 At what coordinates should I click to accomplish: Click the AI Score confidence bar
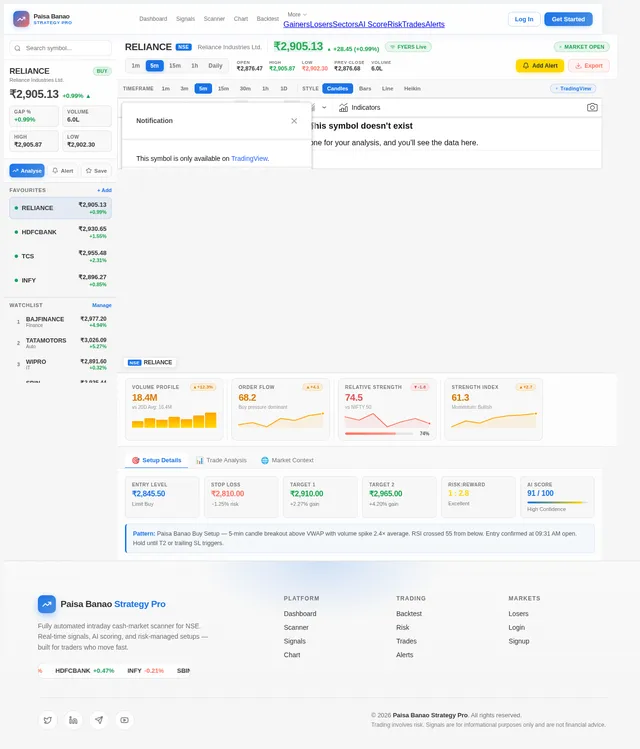point(557,503)
